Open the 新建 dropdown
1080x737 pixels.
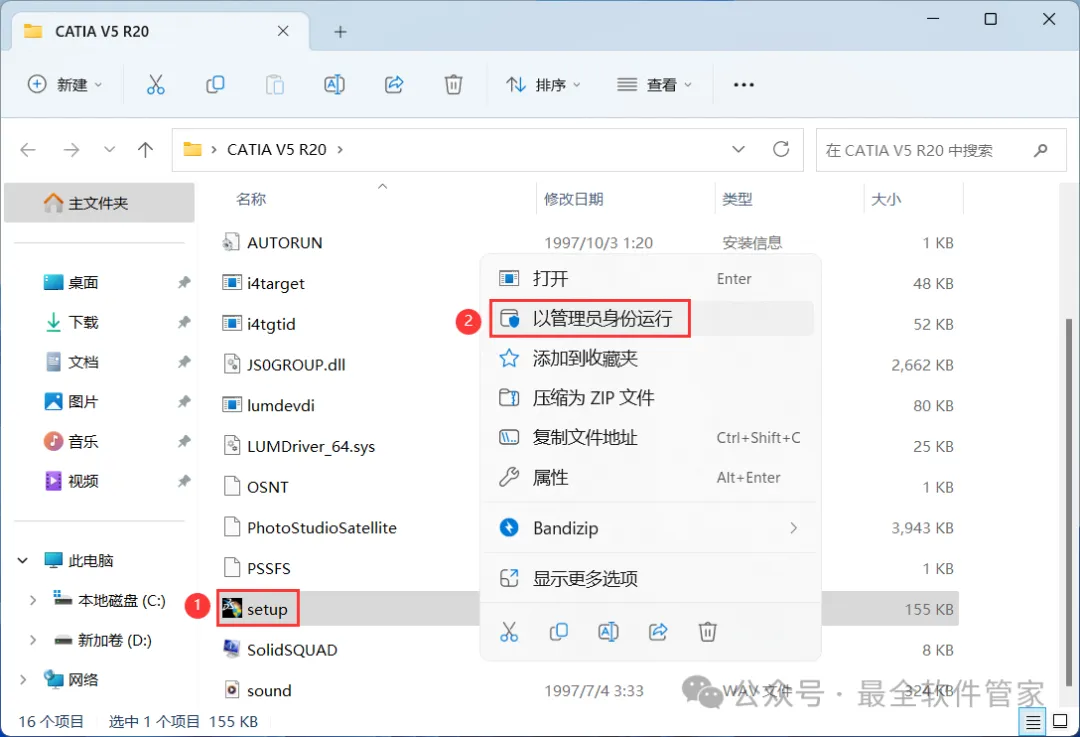pos(65,85)
